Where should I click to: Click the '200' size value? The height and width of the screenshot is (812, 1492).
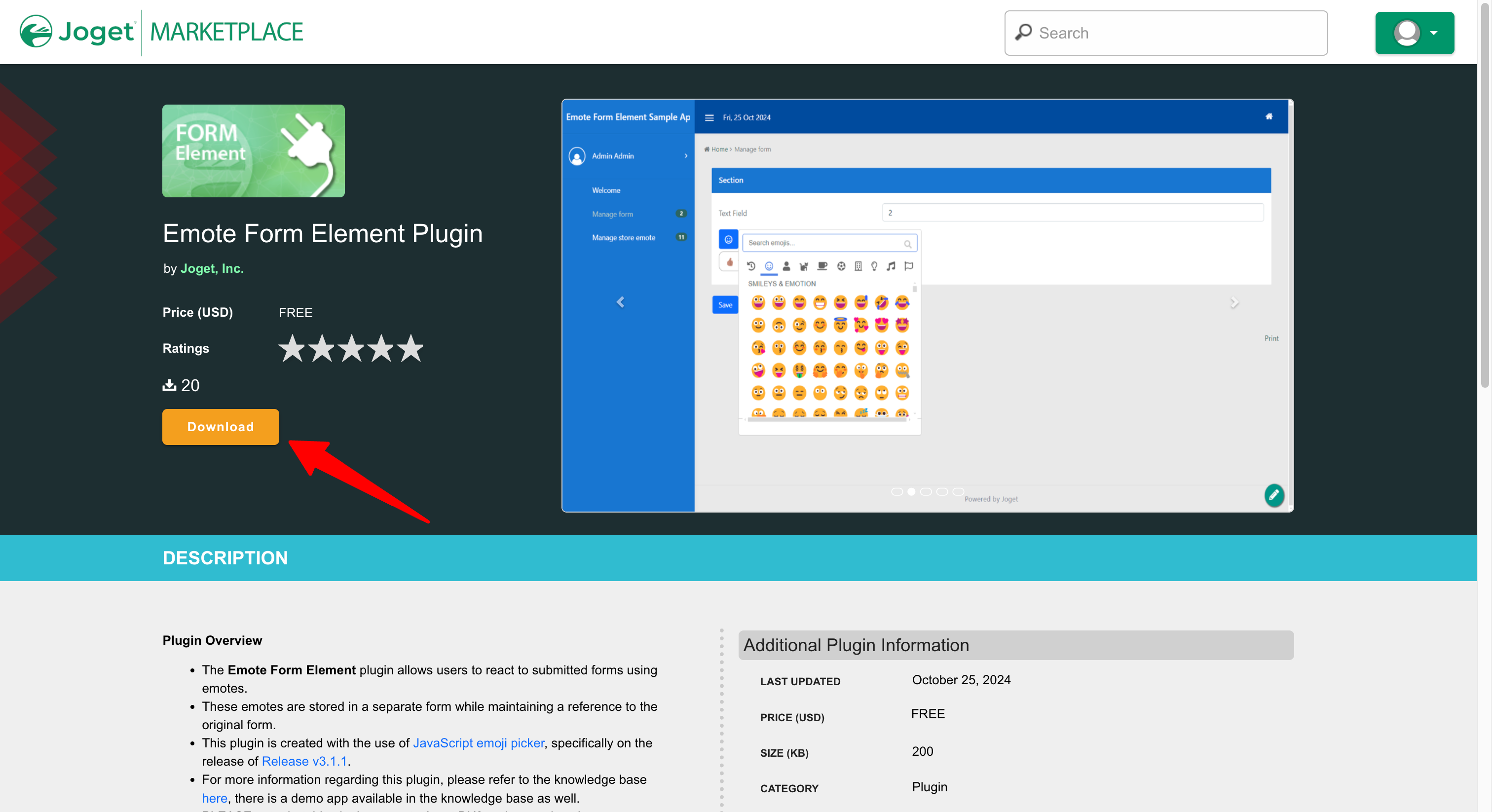click(x=923, y=751)
